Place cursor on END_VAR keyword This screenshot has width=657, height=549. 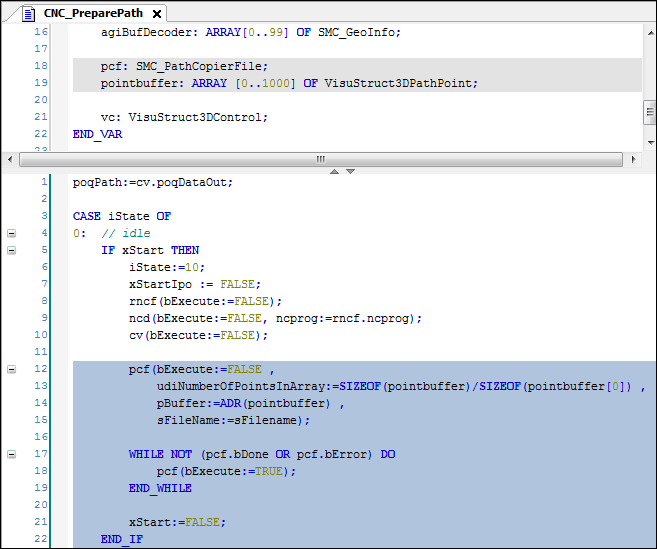97,134
